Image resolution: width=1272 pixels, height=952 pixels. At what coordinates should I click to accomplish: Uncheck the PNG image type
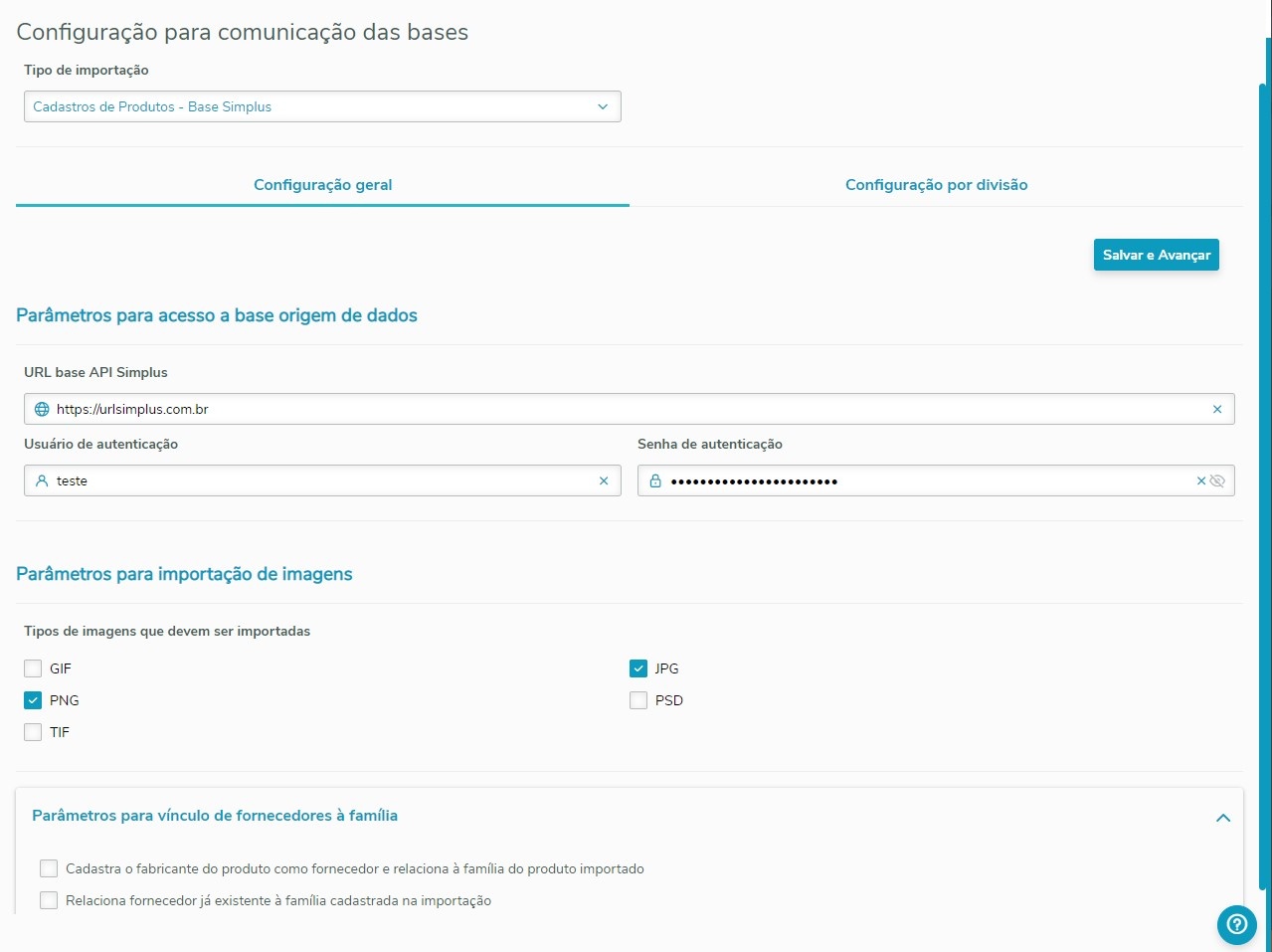[33, 700]
